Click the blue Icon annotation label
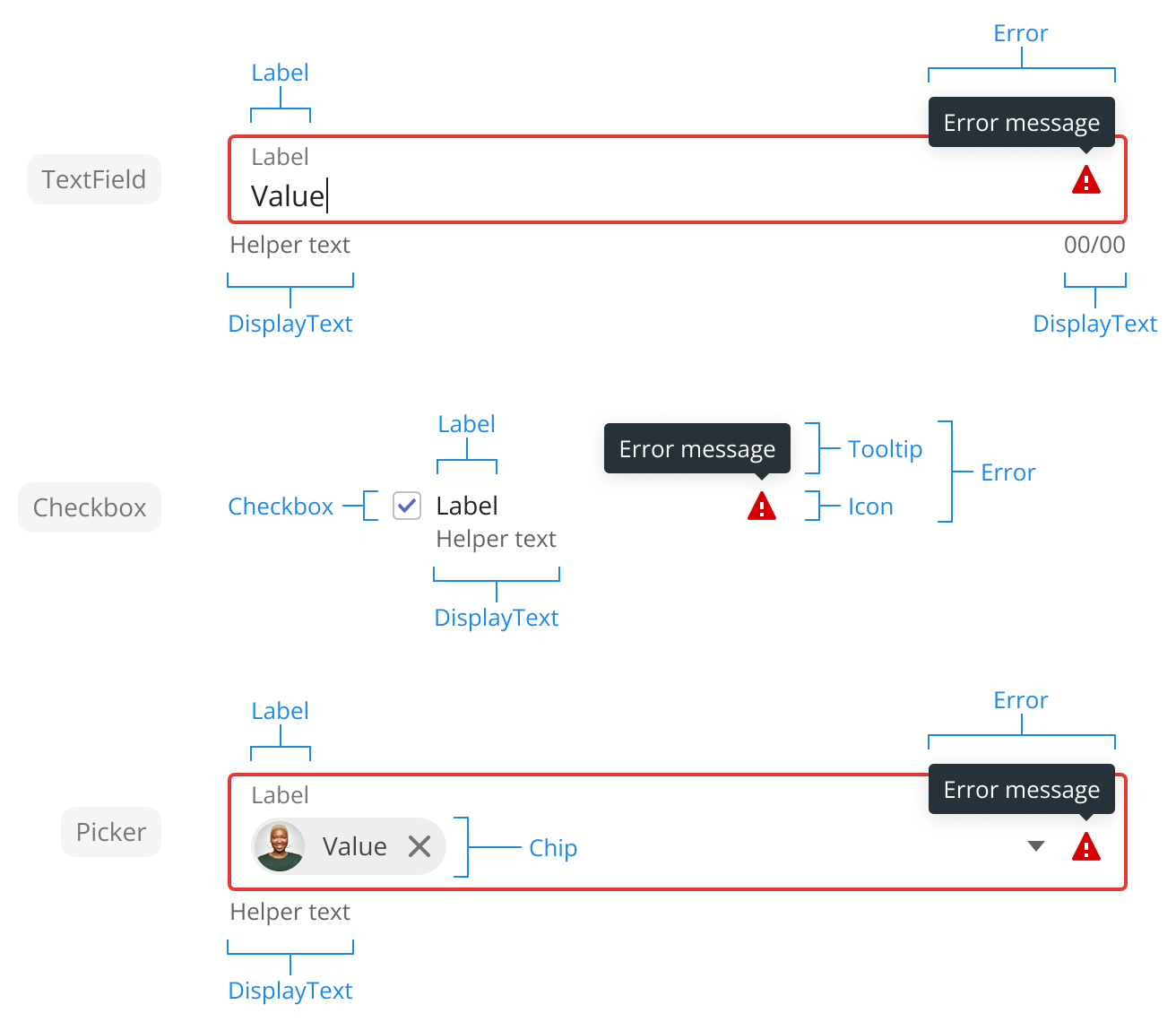Image resolution: width=1176 pixels, height=1022 pixels. point(870,507)
